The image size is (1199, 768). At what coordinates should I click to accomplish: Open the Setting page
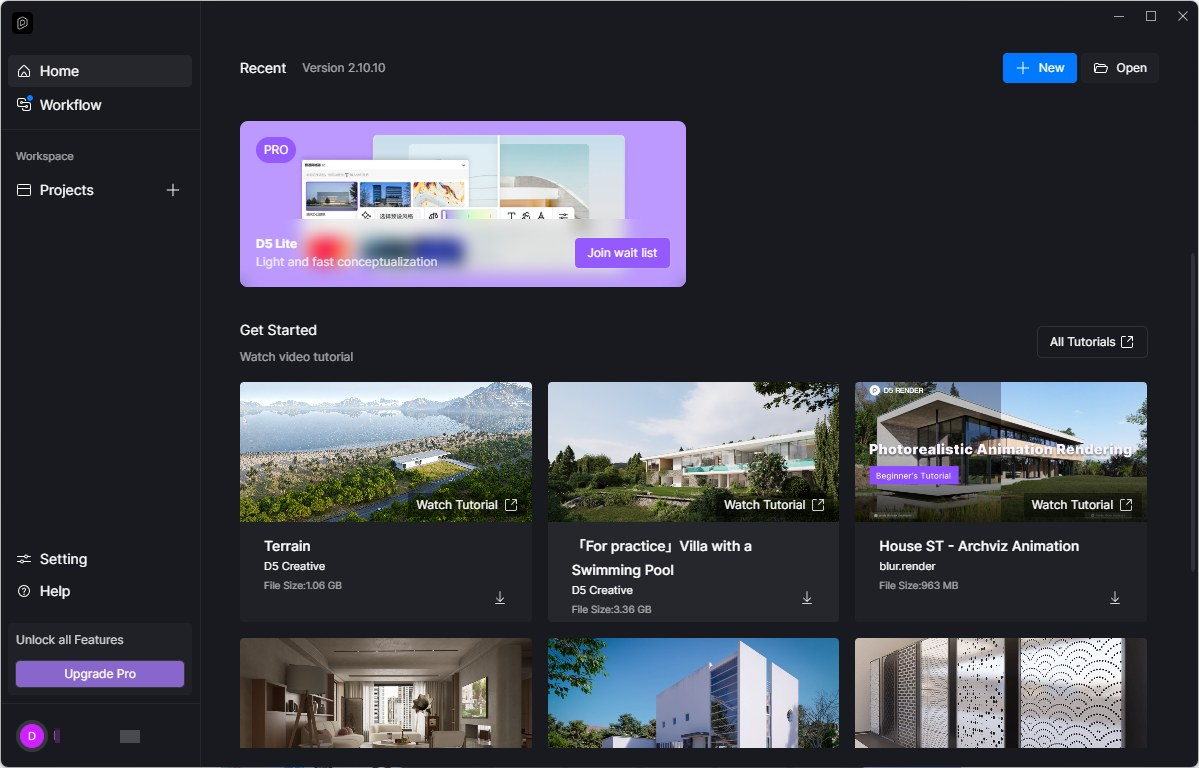[52, 559]
